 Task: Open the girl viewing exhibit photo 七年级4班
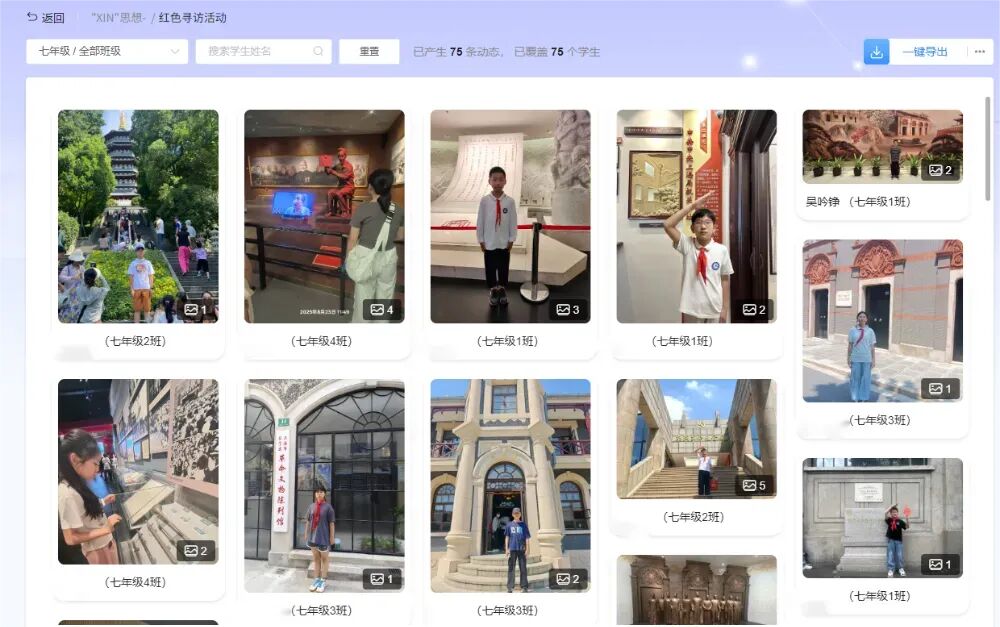138,472
